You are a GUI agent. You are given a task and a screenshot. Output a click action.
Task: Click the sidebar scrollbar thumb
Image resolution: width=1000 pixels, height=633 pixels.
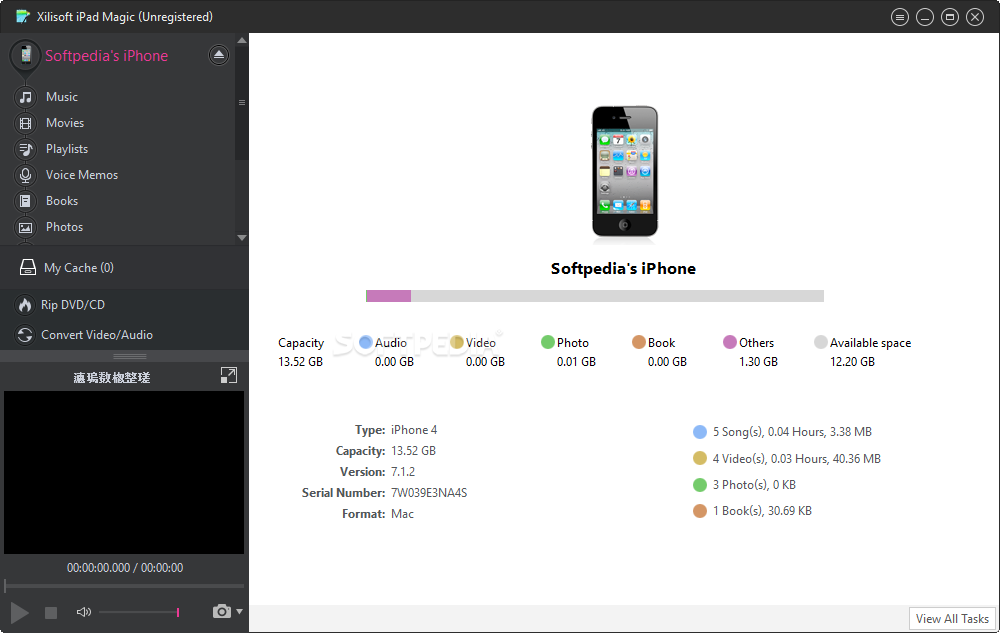pos(242,103)
